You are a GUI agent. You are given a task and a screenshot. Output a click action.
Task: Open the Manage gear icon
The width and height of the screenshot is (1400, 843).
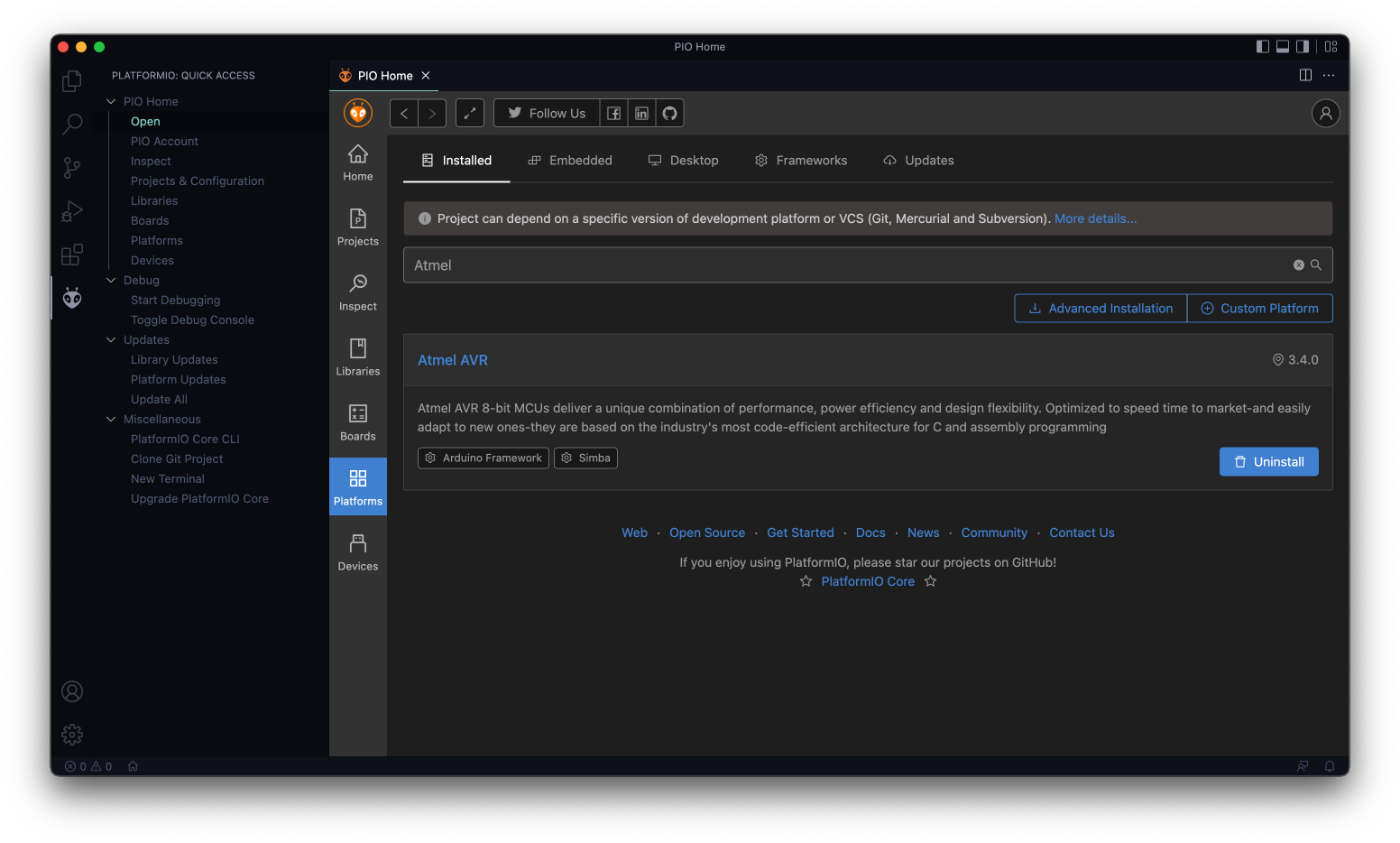[72, 735]
